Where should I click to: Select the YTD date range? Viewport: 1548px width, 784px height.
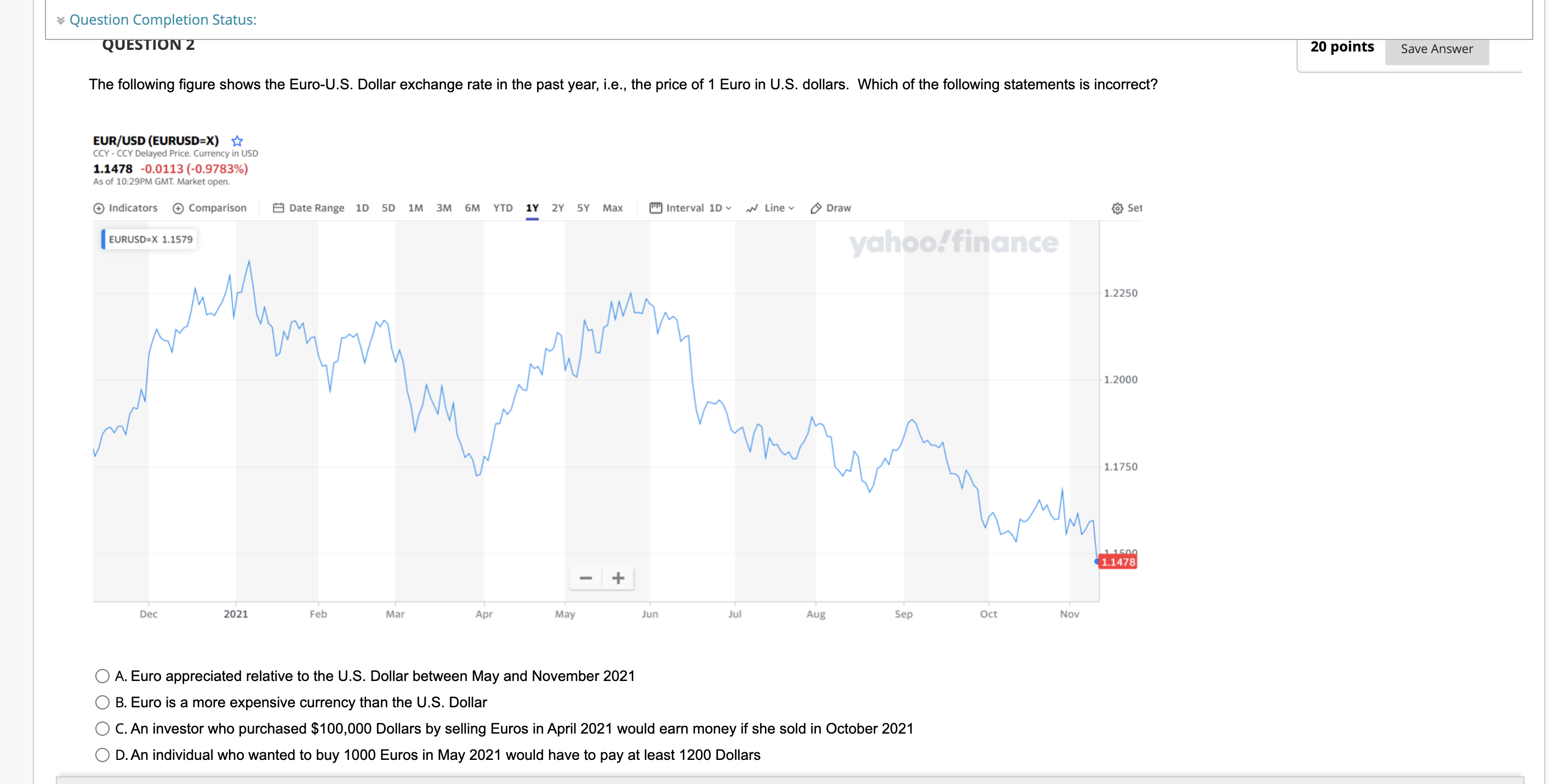(x=503, y=208)
